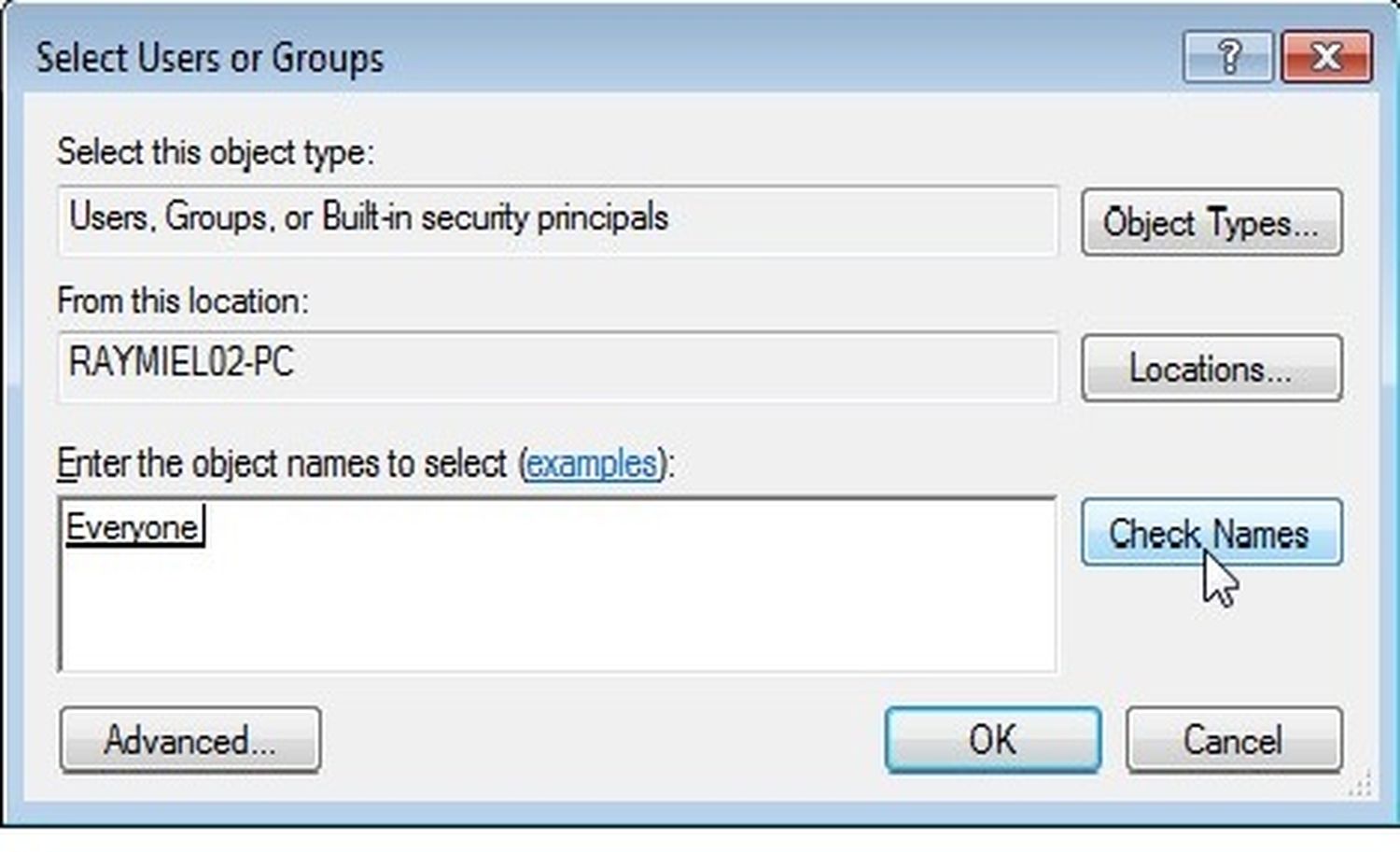The height and width of the screenshot is (852, 1400).
Task: Click the RAYMIEL02-PC location field
Action: (x=558, y=367)
